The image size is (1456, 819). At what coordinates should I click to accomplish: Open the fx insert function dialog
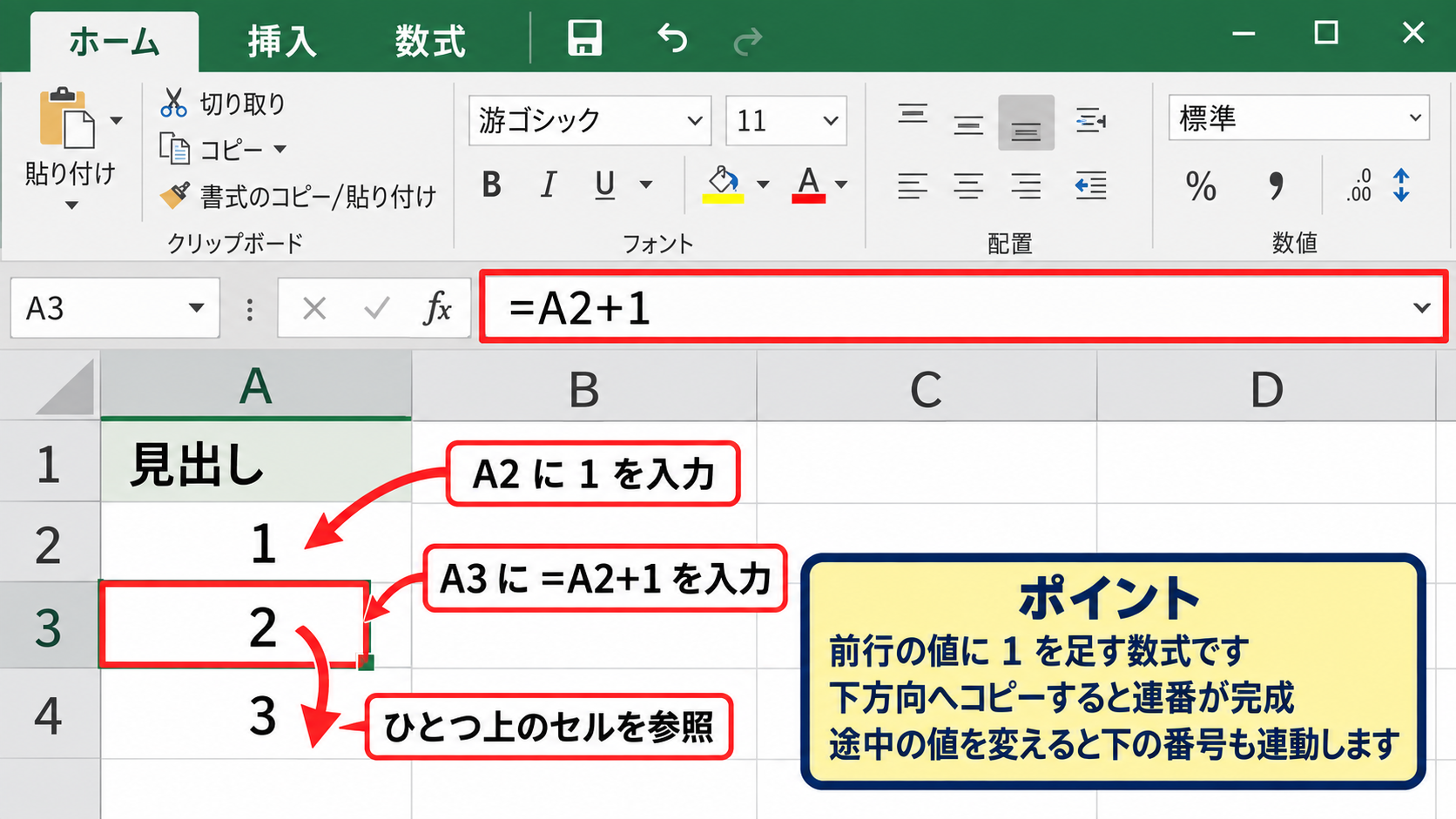437,308
